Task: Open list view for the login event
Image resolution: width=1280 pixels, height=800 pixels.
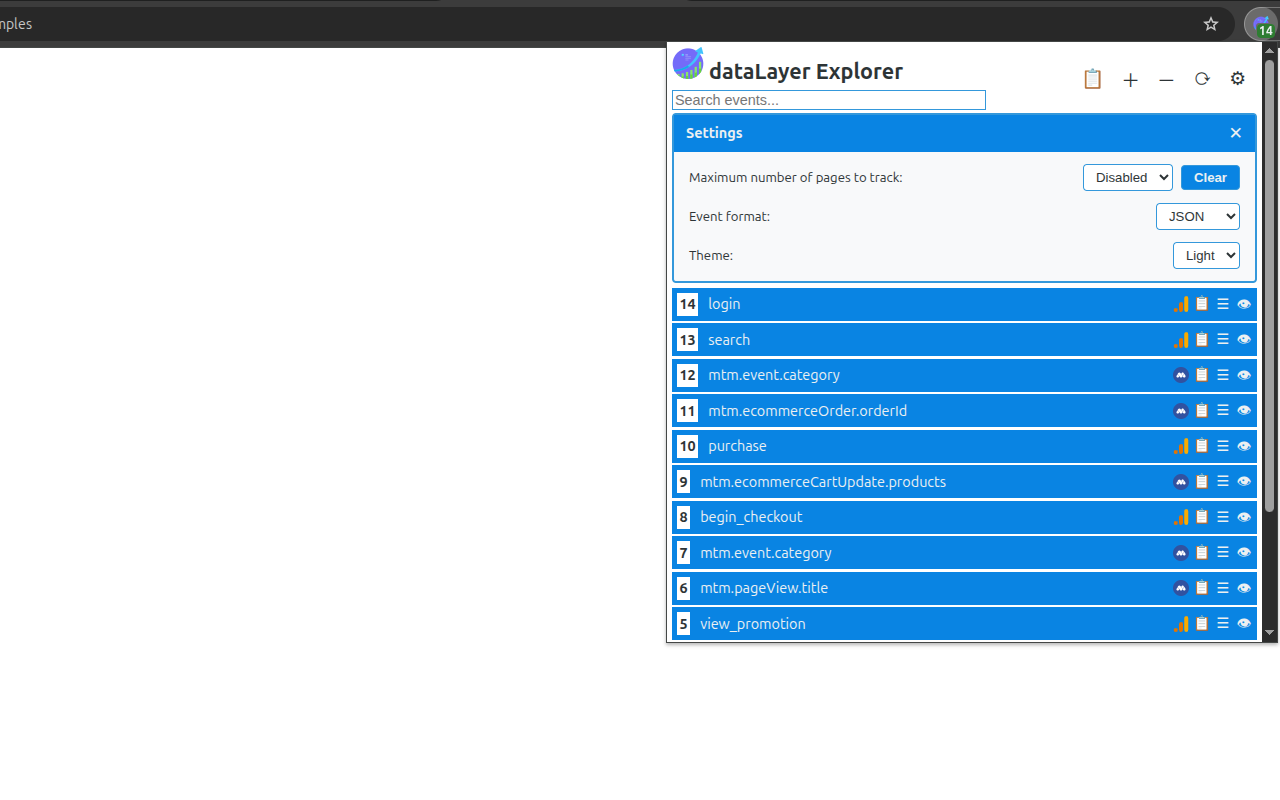Action: tap(1223, 304)
